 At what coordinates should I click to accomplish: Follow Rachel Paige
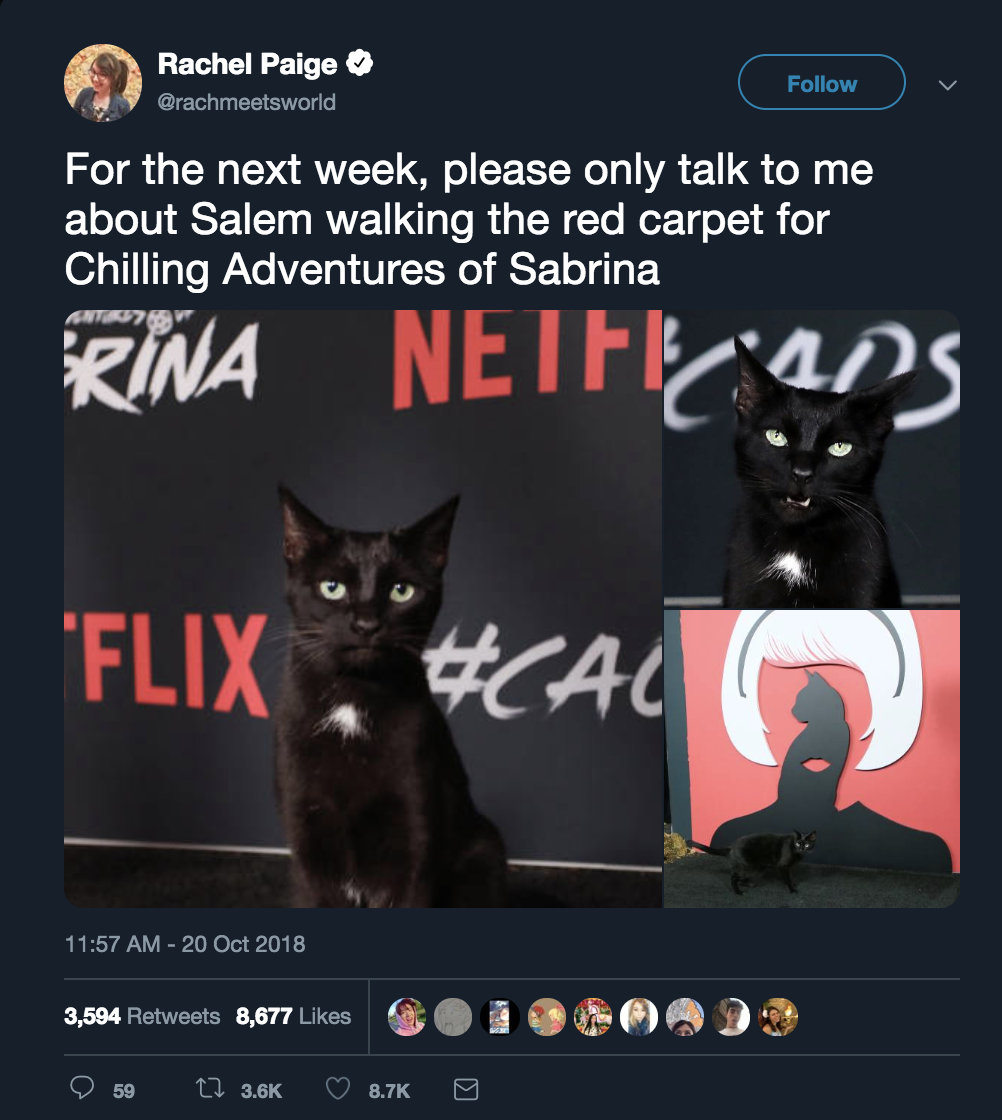pyautogui.click(x=821, y=83)
